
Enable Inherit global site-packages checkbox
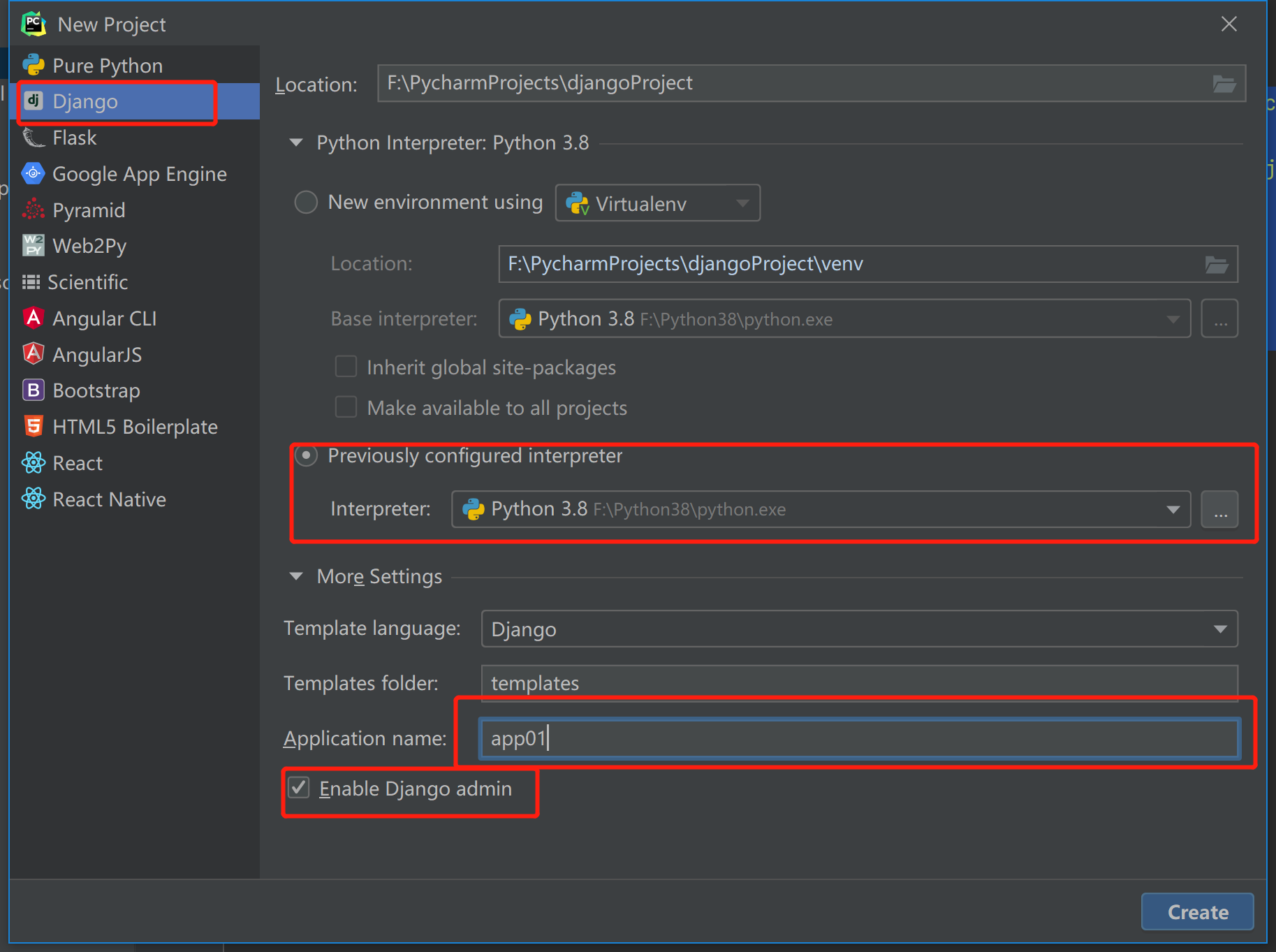pos(346,367)
